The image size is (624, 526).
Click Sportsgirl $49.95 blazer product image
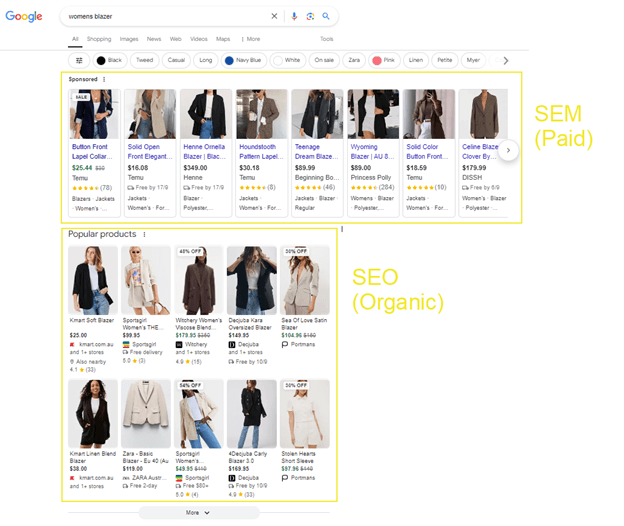[199, 414]
